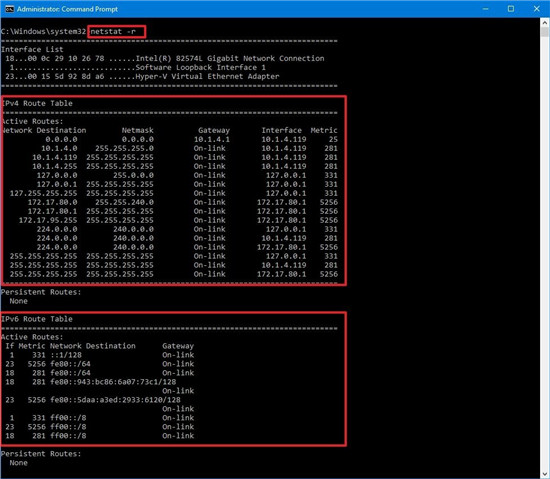The image size is (550, 479).
Task: Maximize the Command Prompt window
Action: click(511, 9)
